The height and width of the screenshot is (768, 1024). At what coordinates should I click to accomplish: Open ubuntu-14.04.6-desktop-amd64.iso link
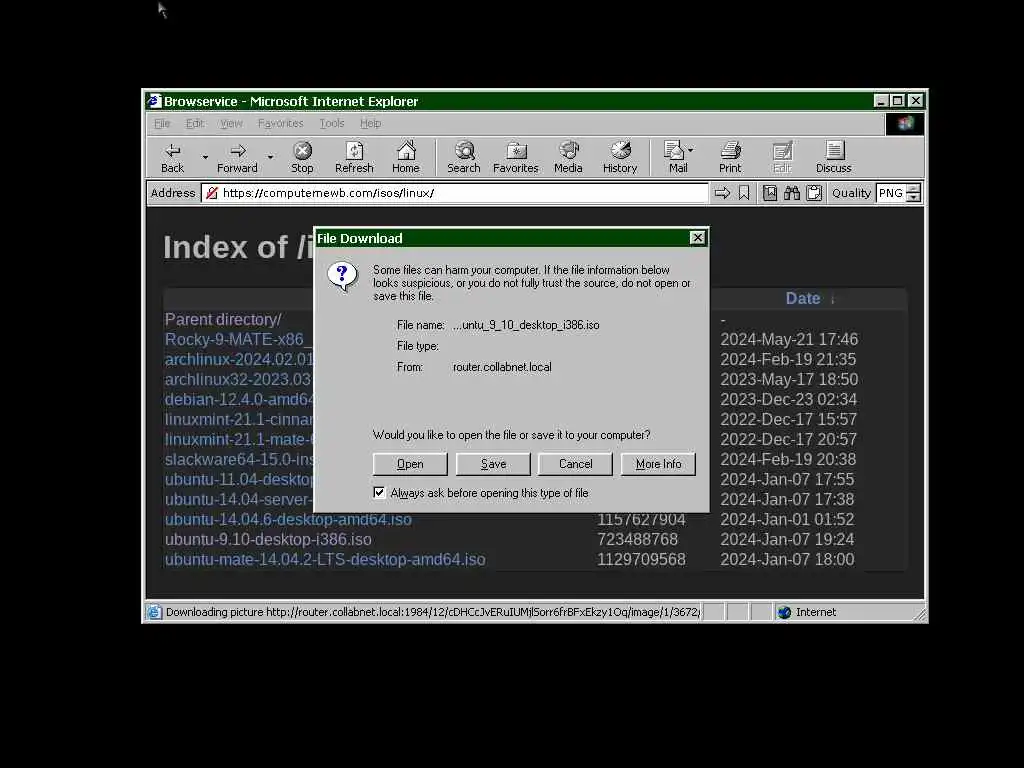pyautogui.click(x=288, y=520)
